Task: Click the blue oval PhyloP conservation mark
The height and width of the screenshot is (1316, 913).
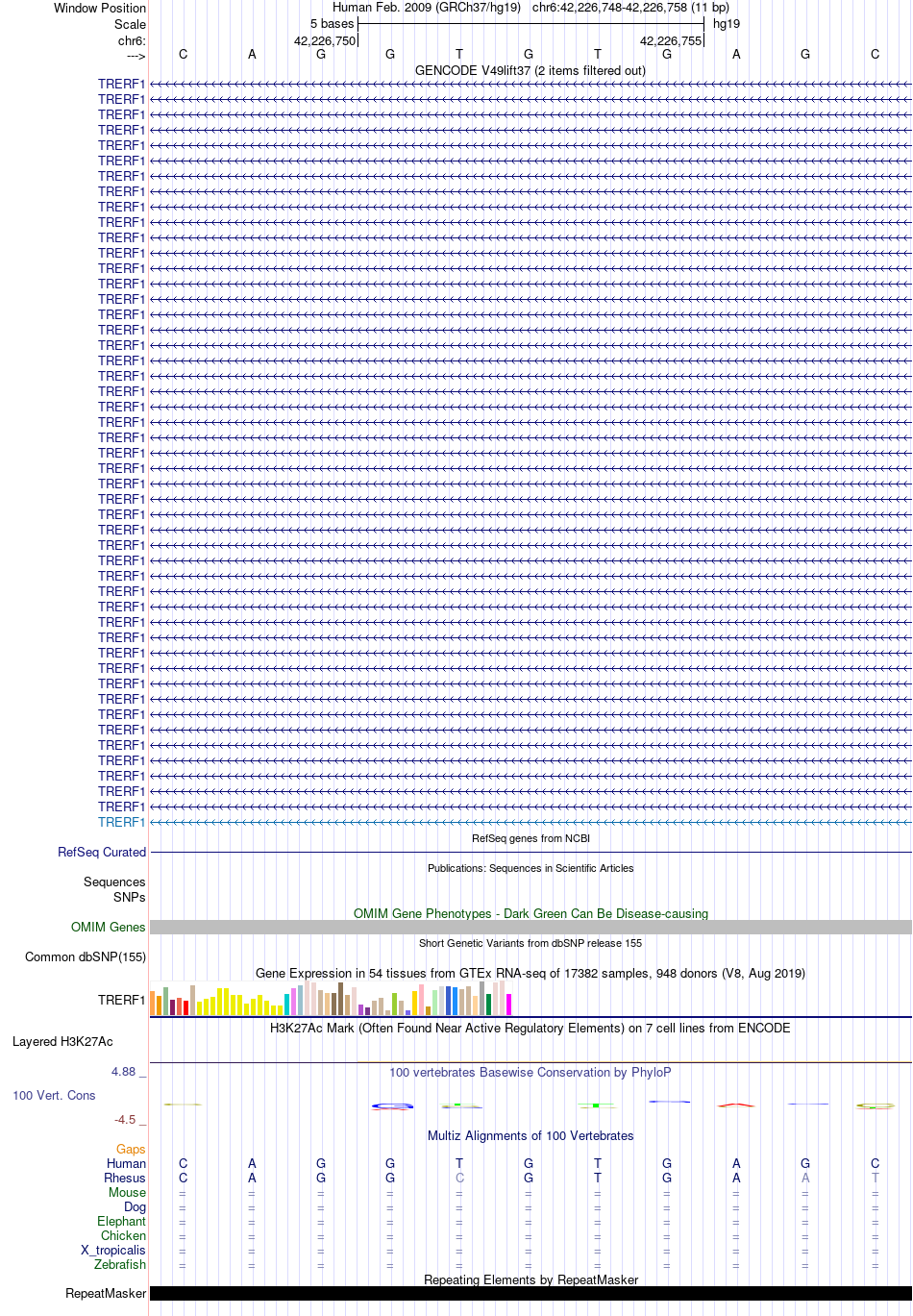Action: click(392, 1106)
